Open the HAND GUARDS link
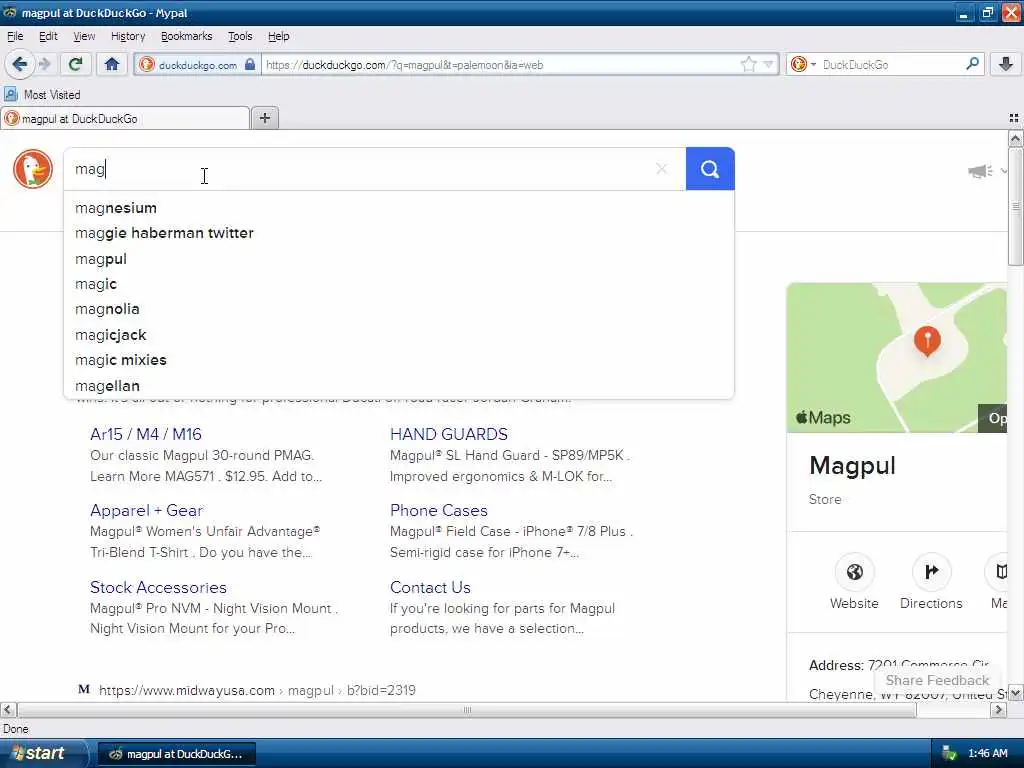This screenshot has height=768, width=1024. pos(449,434)
